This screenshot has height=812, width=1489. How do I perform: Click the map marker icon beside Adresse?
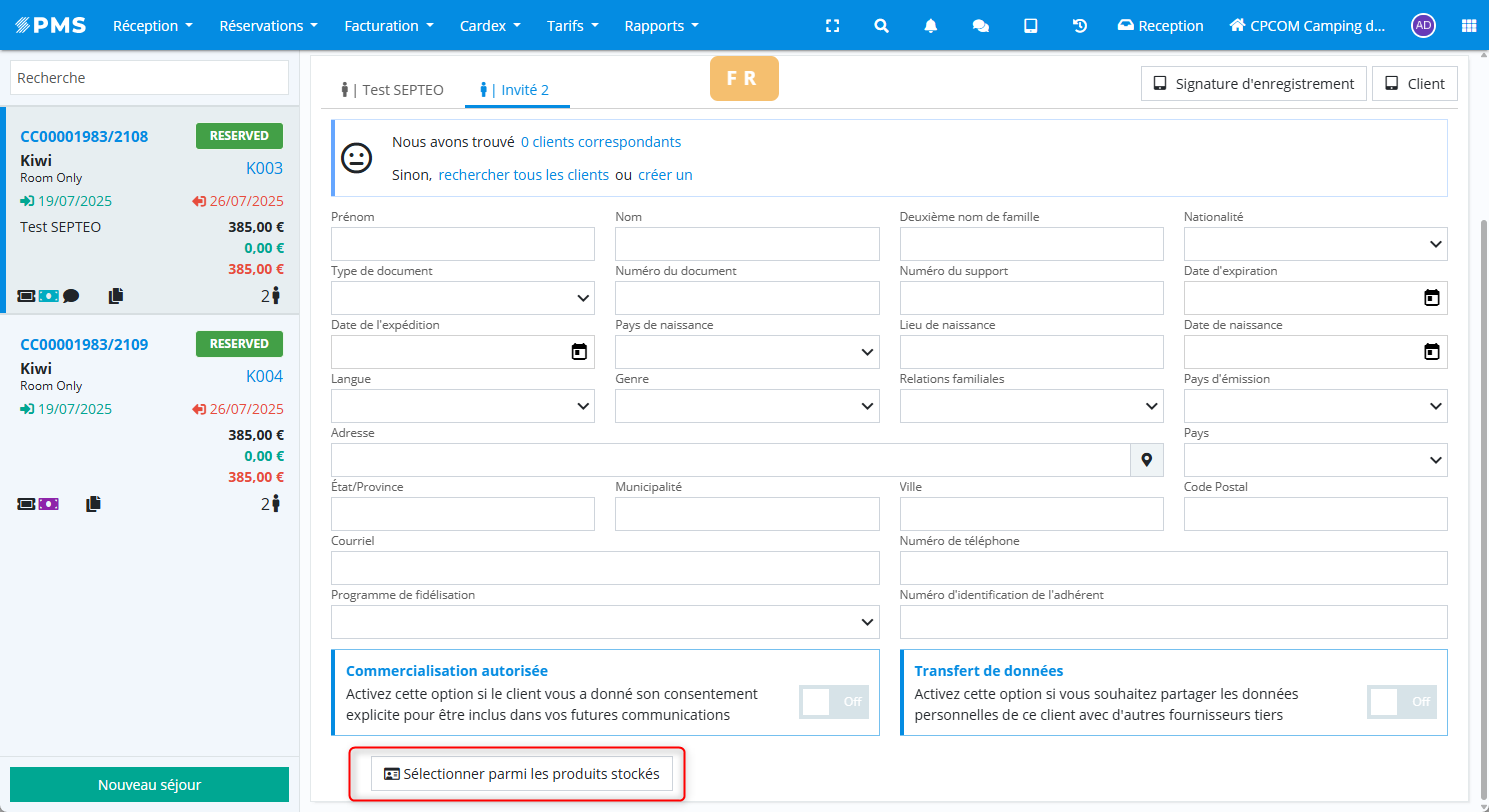point(1147,460)
